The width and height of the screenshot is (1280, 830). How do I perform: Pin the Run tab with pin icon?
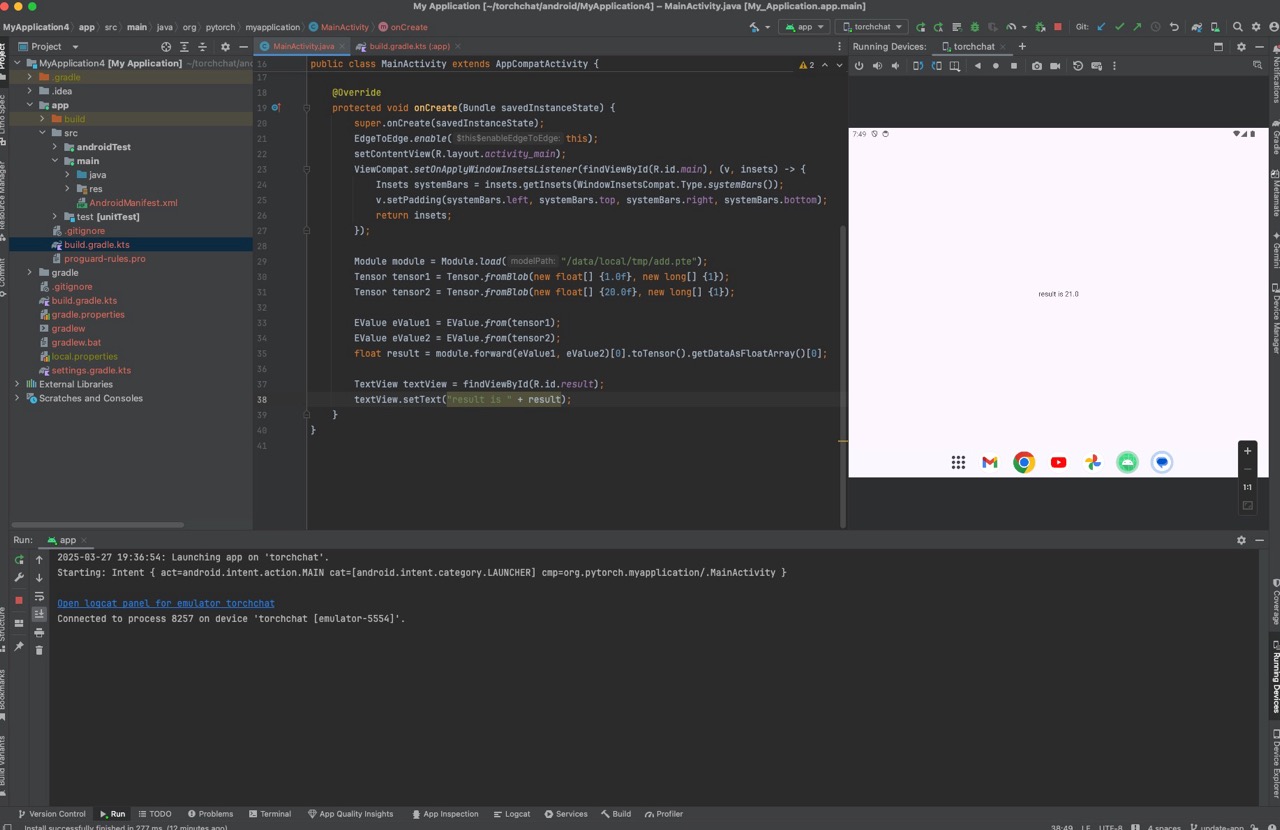[19, 647]
